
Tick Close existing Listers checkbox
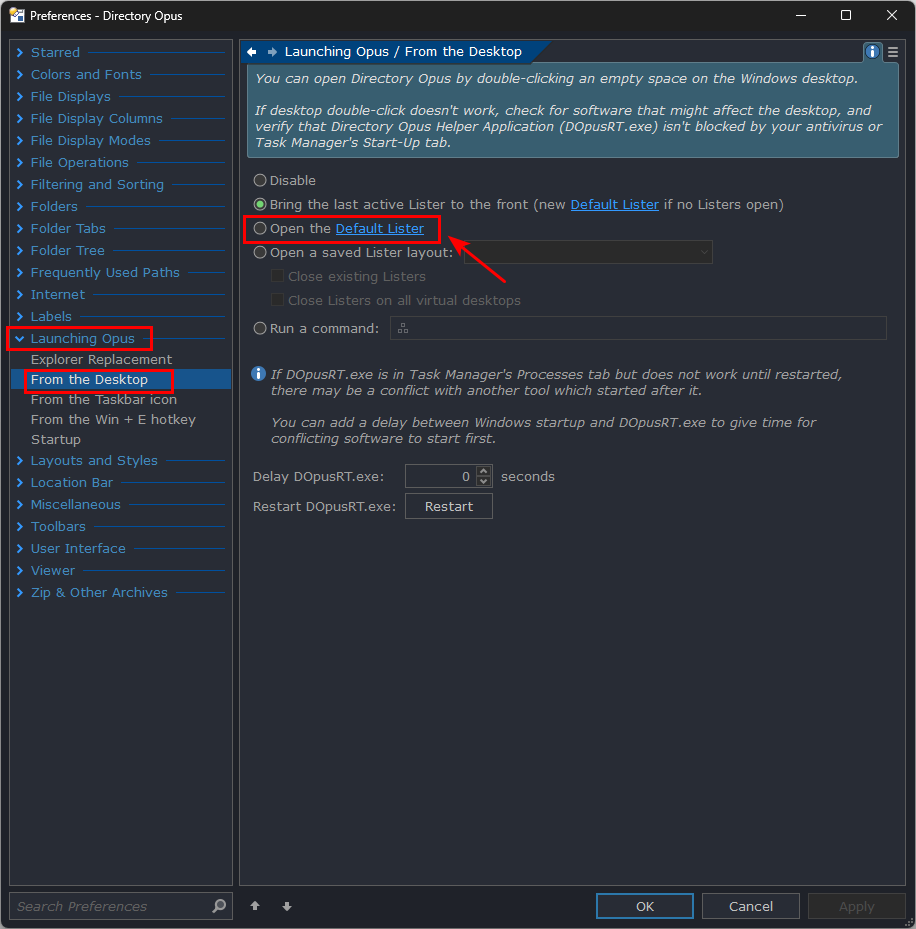tap(277, 276)
